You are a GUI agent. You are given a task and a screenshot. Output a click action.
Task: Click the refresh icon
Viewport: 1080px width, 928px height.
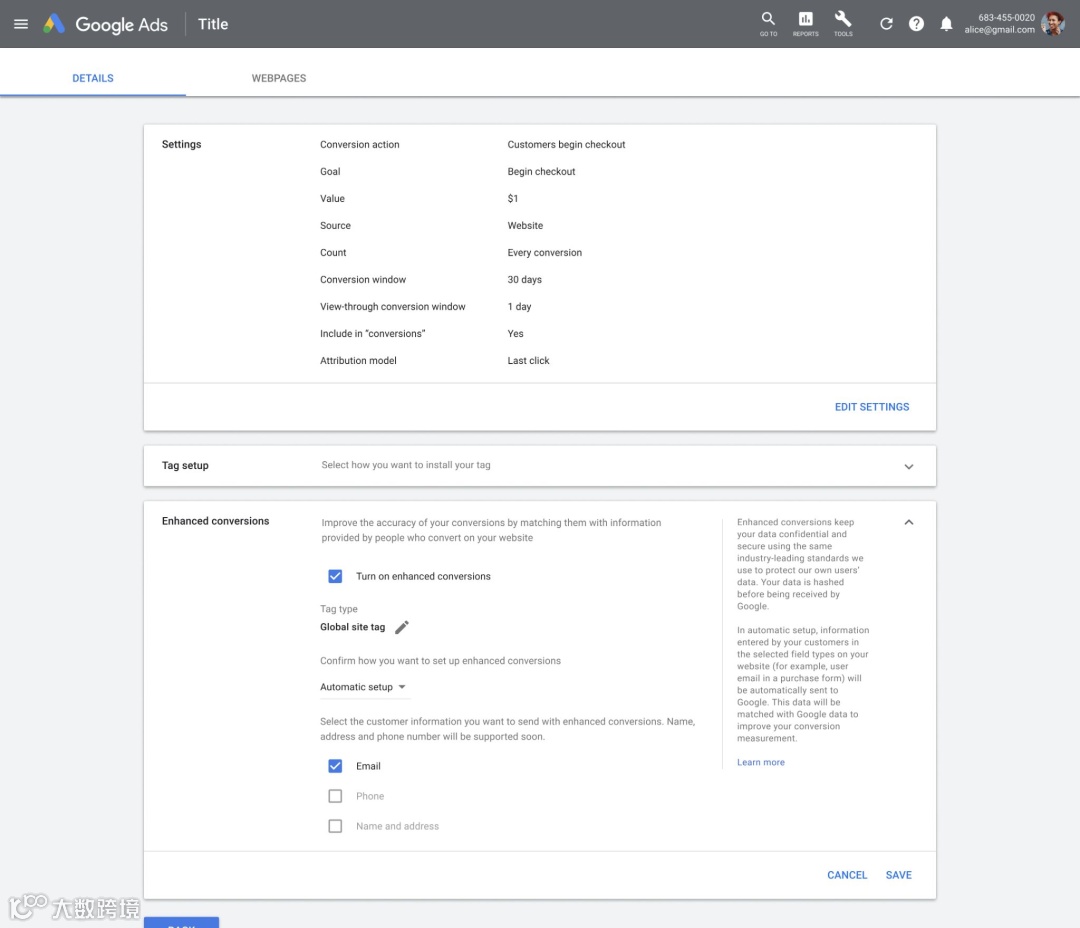(886, 24)
